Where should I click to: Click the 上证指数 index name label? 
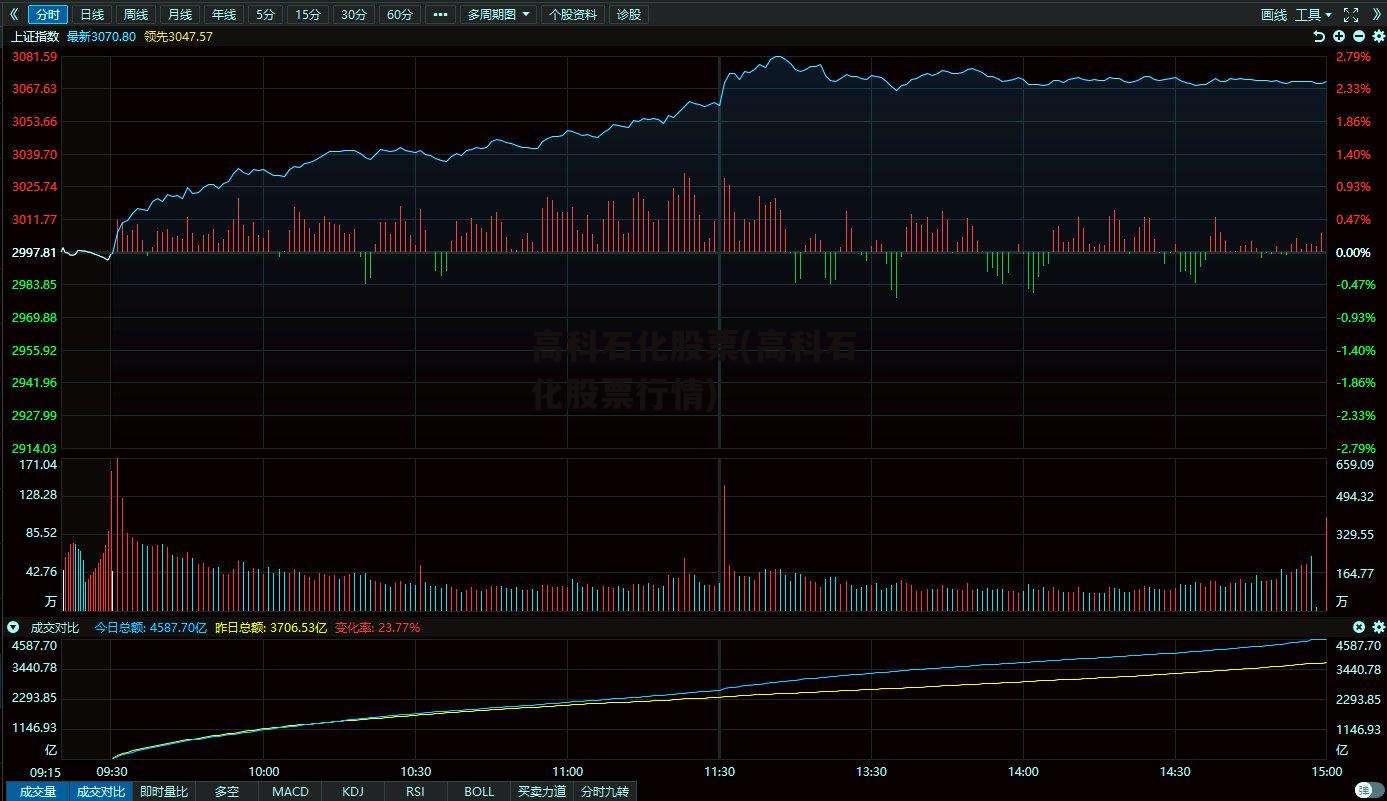point(35,36)
